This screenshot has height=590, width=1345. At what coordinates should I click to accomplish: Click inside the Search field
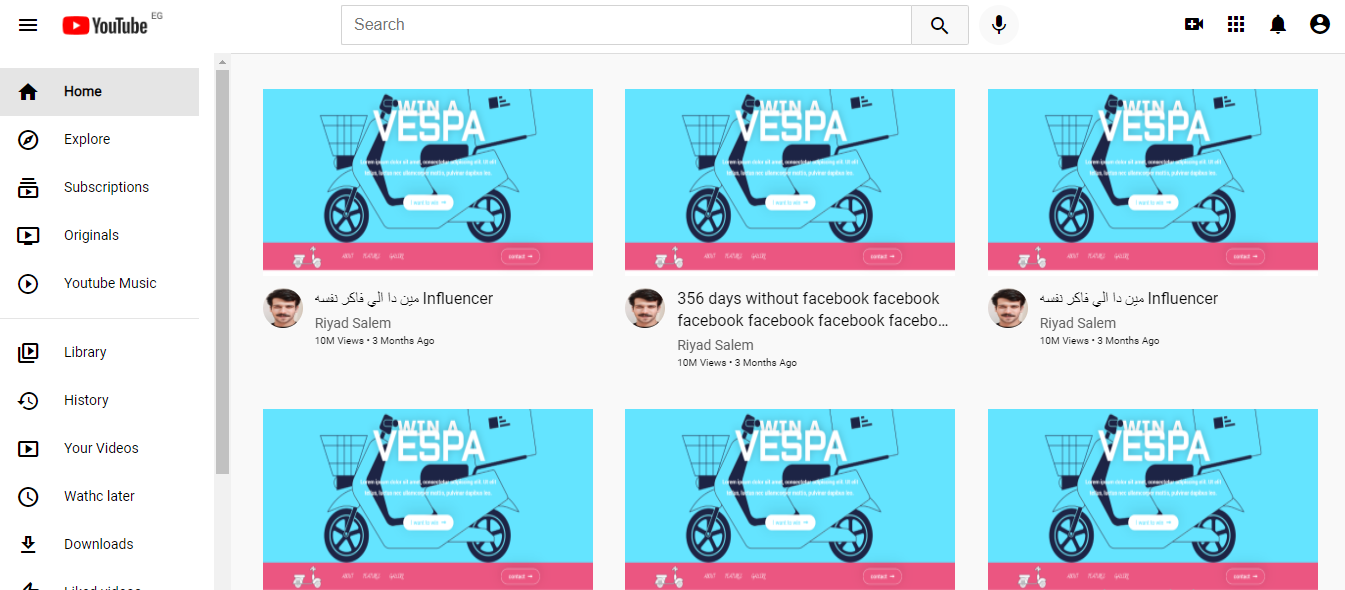pos(626,25)
